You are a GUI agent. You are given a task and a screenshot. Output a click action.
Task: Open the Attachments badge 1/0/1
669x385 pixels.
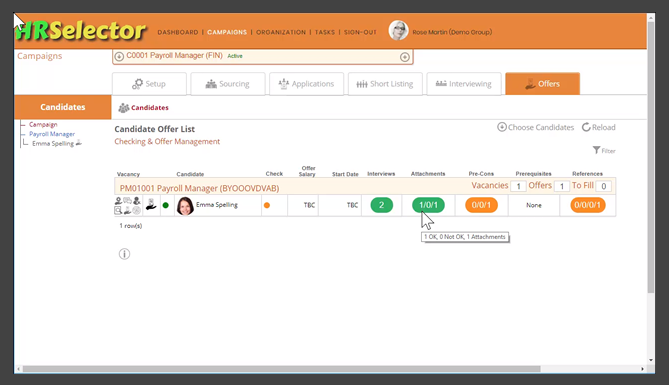[428, 205]
